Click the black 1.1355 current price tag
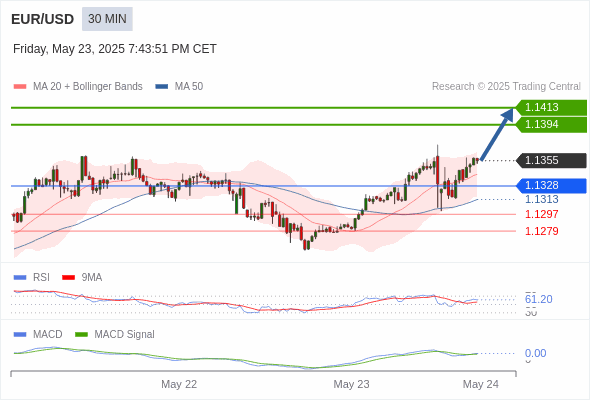 coord(551,161)
